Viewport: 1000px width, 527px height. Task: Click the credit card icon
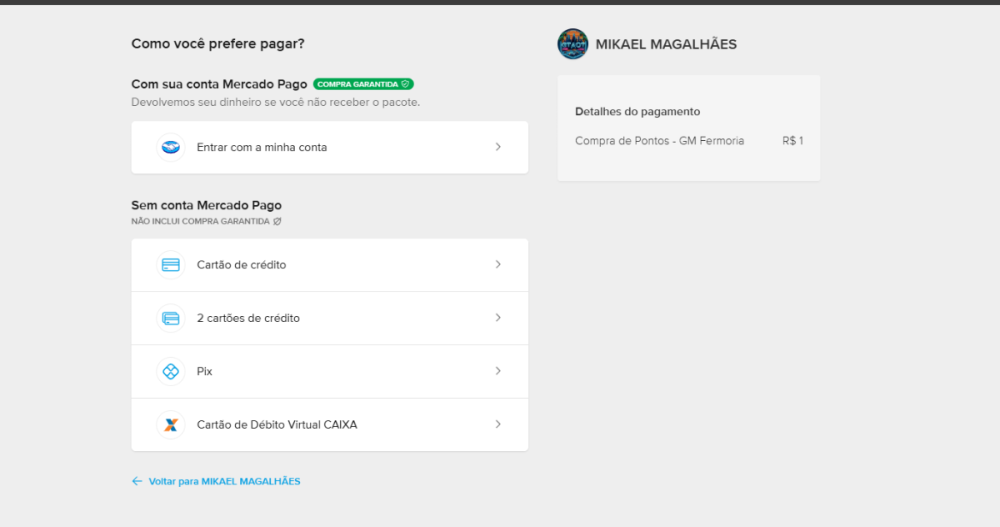pyautogui.click(x=171, y=265)
